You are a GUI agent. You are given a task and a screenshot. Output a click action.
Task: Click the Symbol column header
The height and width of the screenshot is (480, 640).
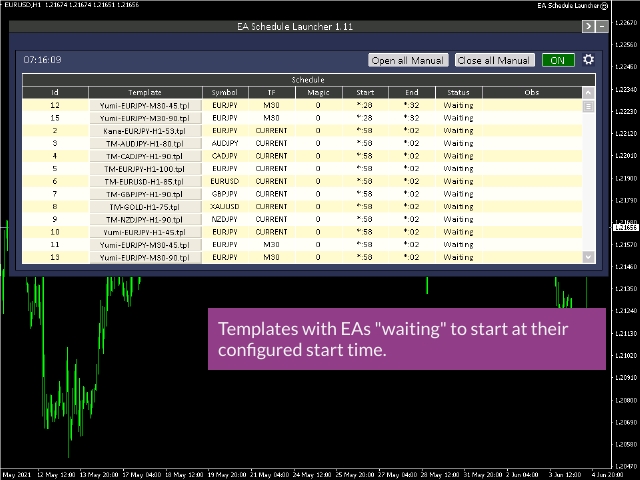(225, 93)
